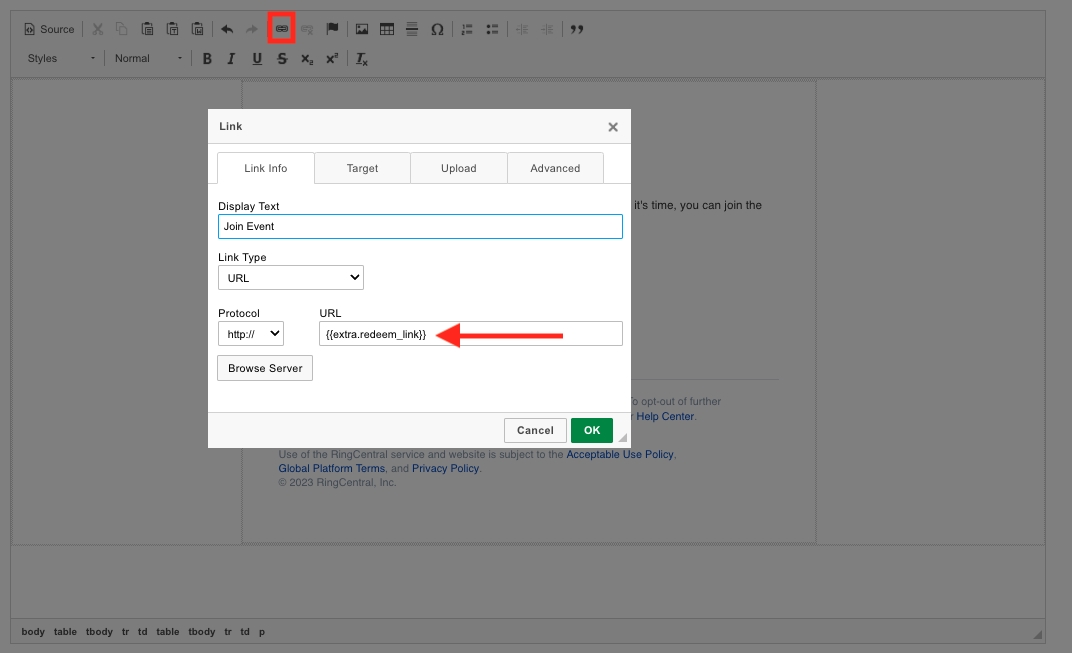Open the Styles dropdown
Screen dimensions: 1072x653
pyautogui.click(x=62, y=59)
